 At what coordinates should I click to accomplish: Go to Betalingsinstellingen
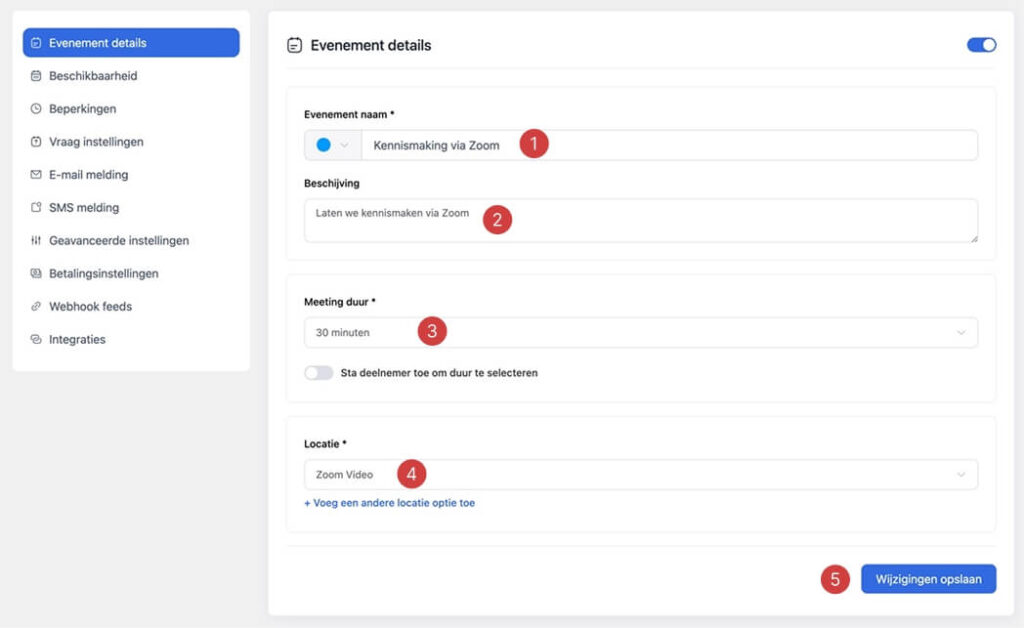pos(131,274)
